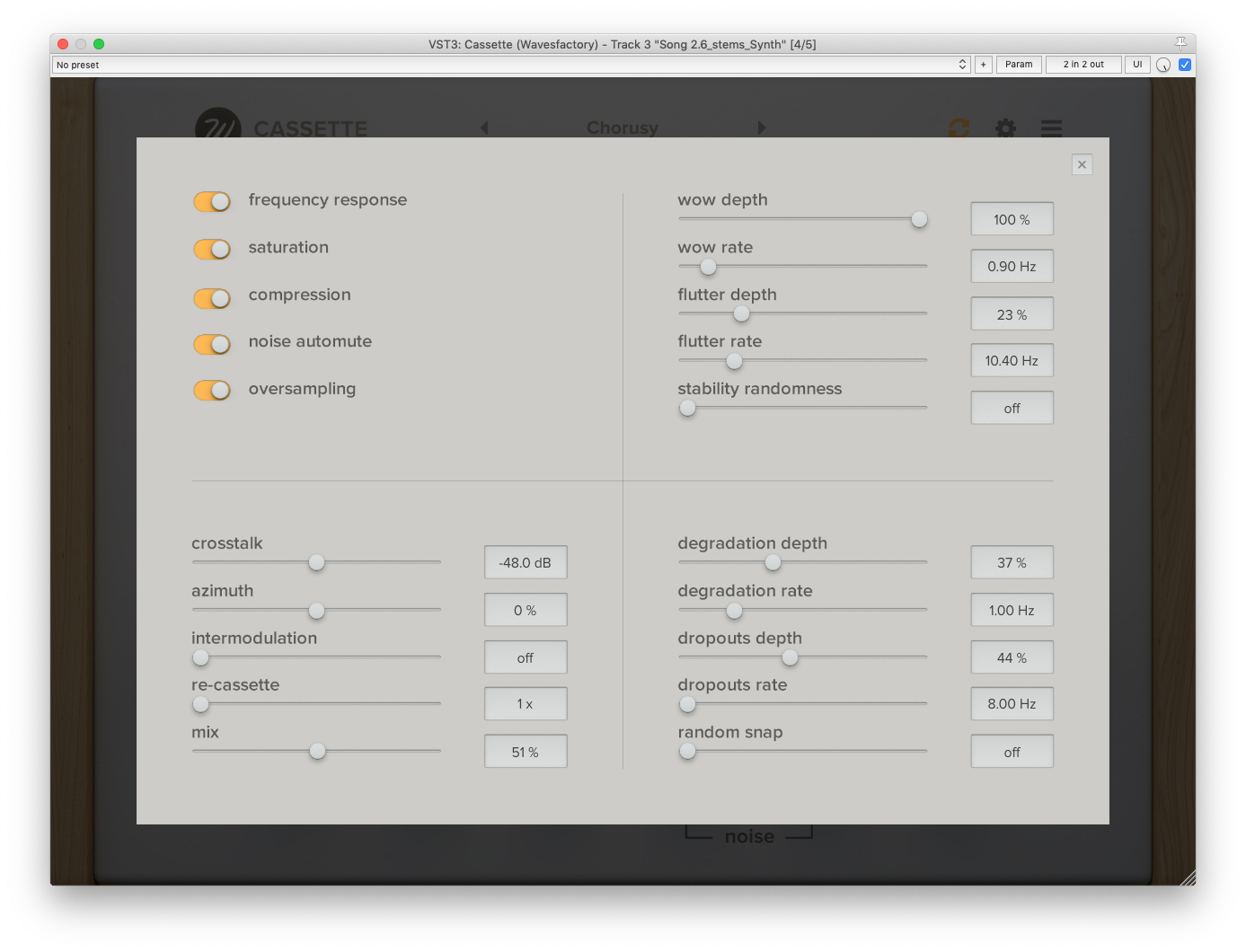Screen dimensions: 1246x952
Task: Click the flutter depth '23 %' value box
Action: 1012,314
